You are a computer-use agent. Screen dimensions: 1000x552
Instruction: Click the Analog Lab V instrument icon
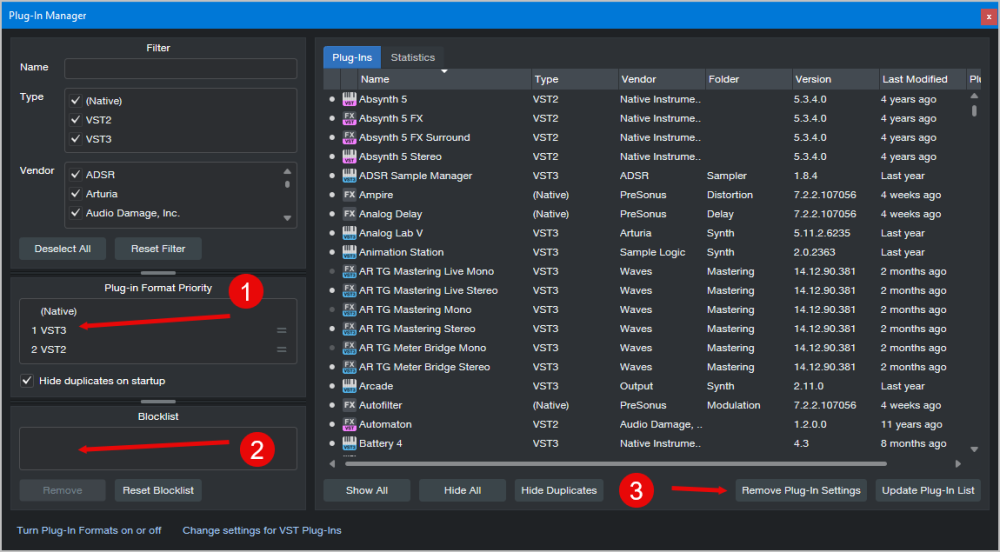[x=349, y=233]
